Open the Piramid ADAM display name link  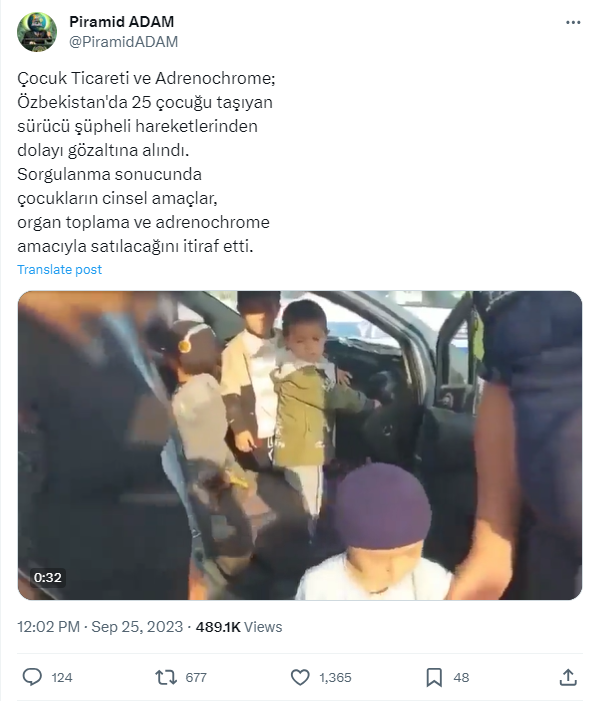click(x=122, y=21)
